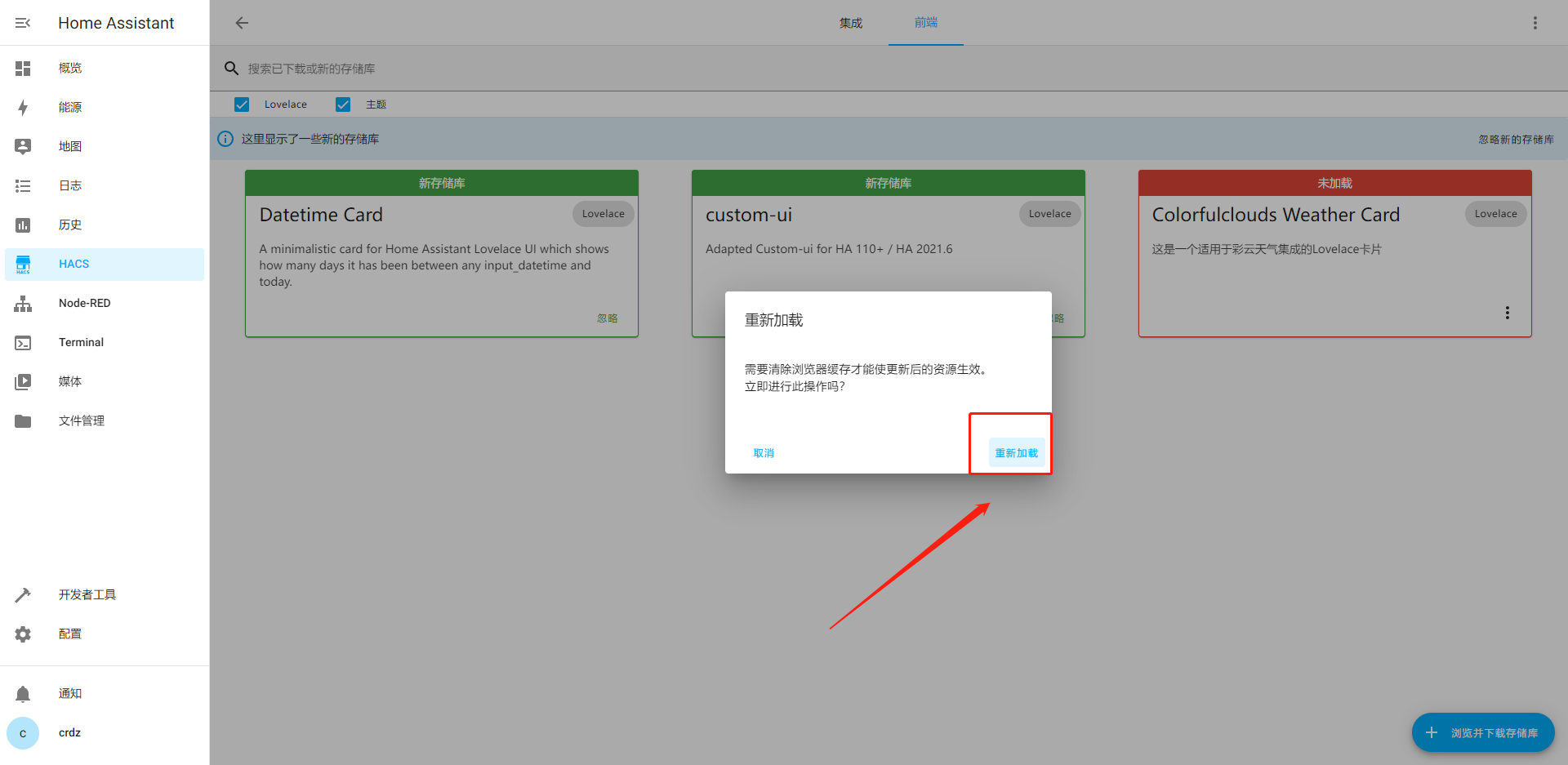Click 忽略新的存储库 link
1568x765 pixels.
point(1516,140)
